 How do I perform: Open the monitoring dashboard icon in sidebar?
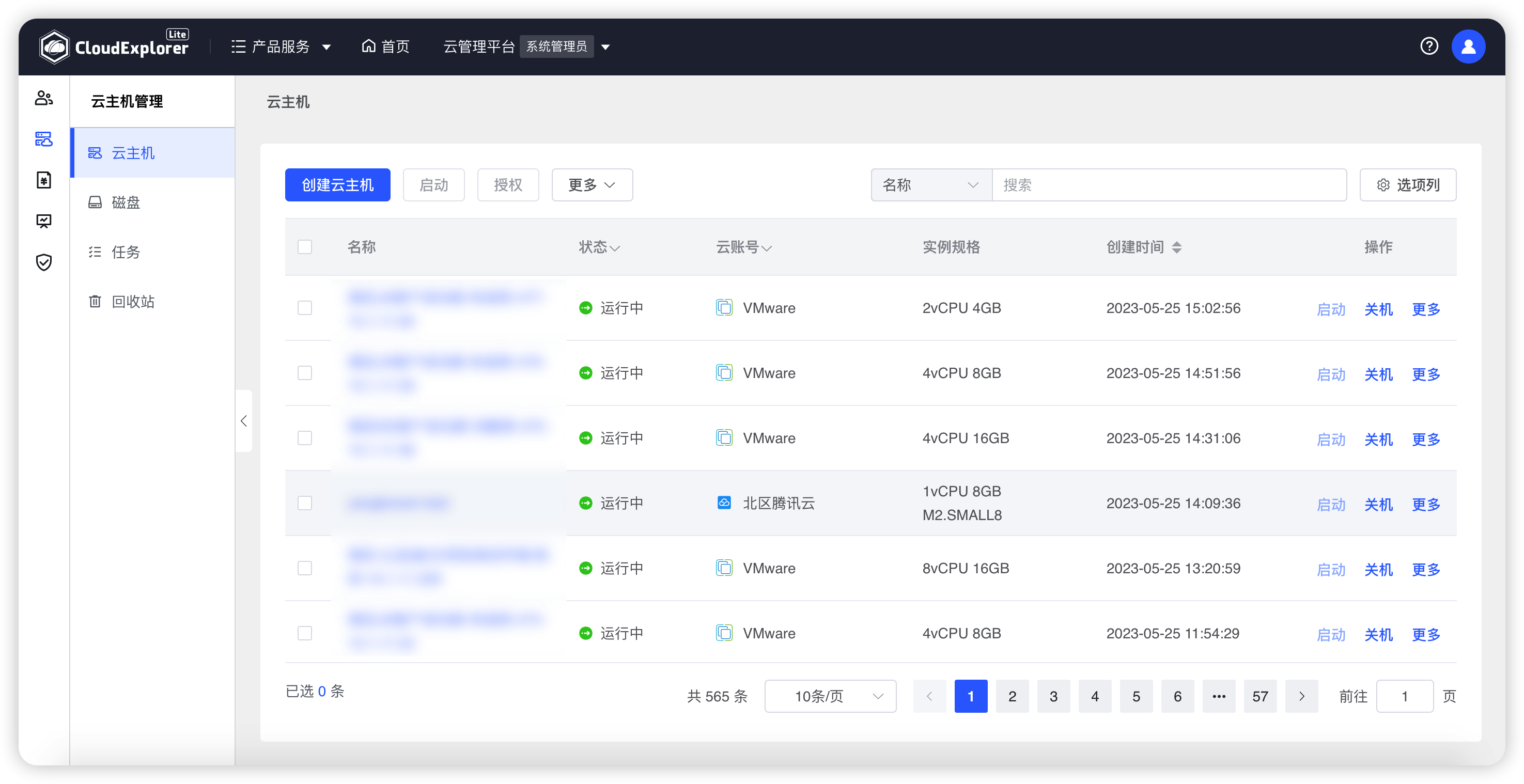pos(44,221)
